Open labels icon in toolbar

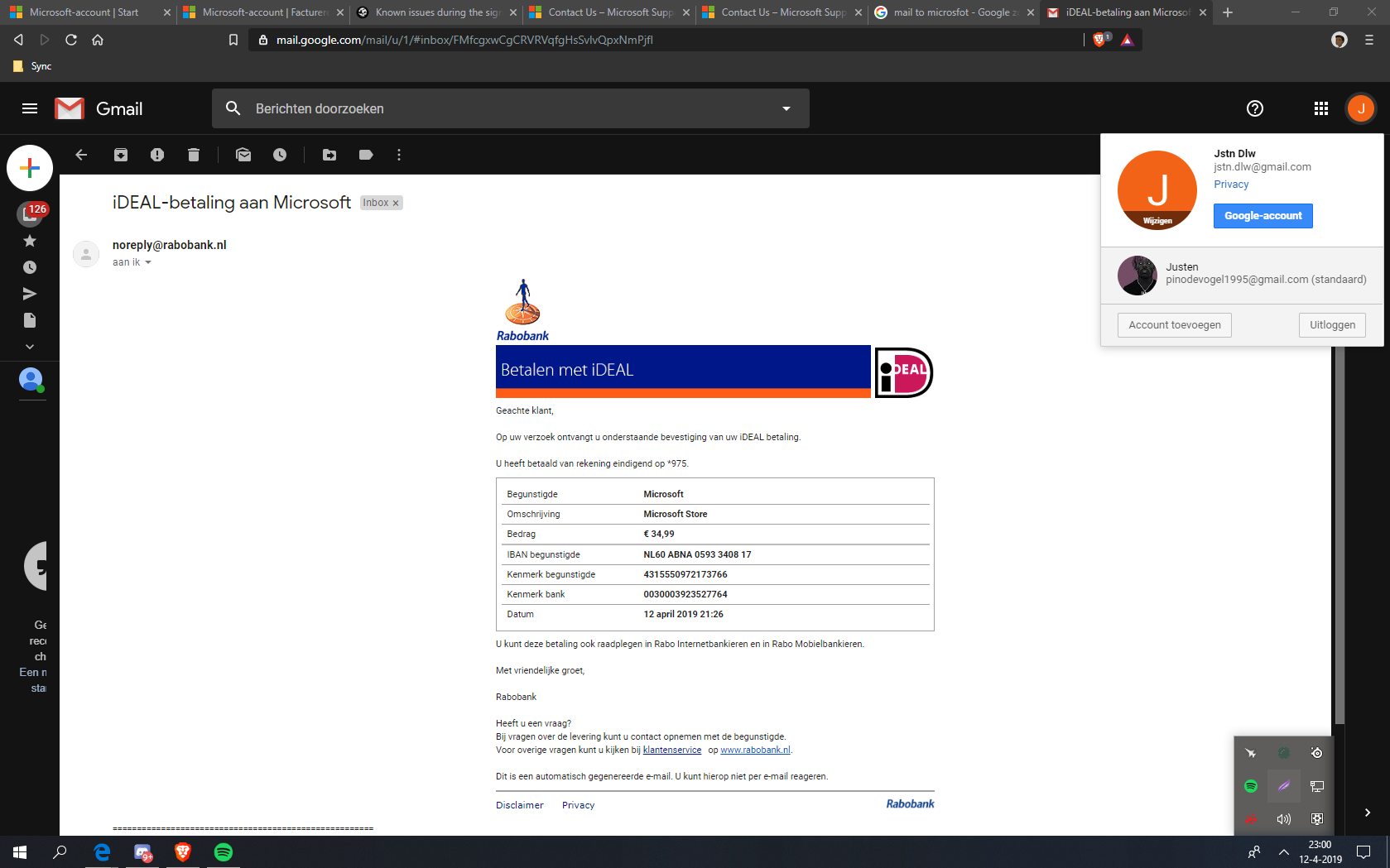366,155
